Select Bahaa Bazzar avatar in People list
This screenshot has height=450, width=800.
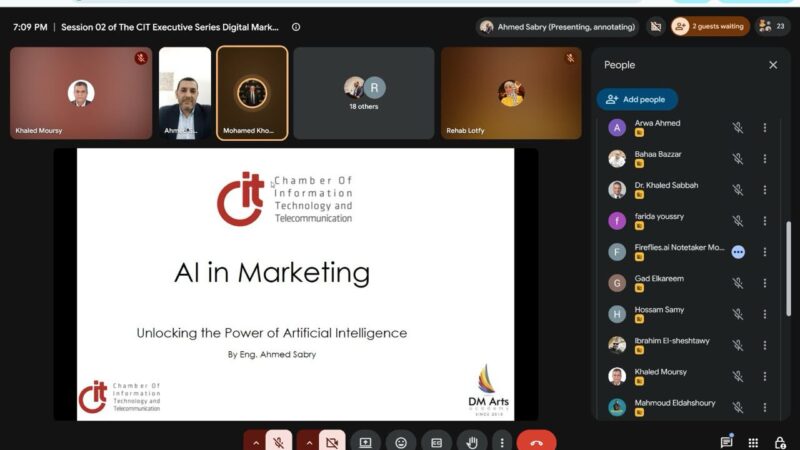(617, 159)
